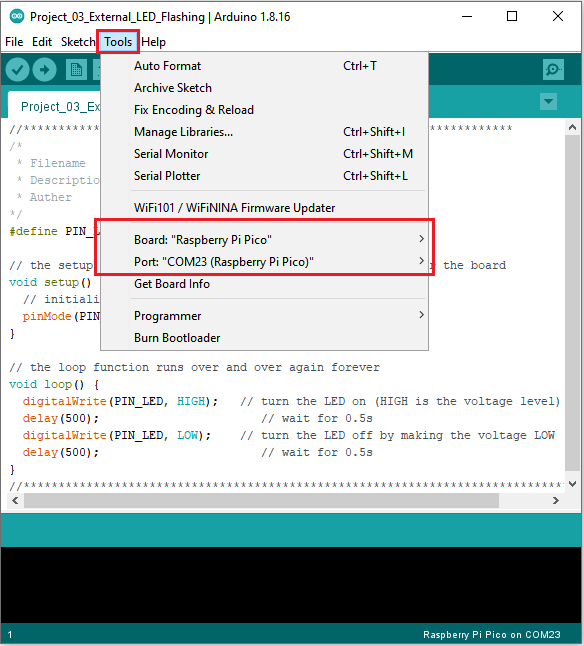Click the vertical scrollbar thumb

[572, 303]
